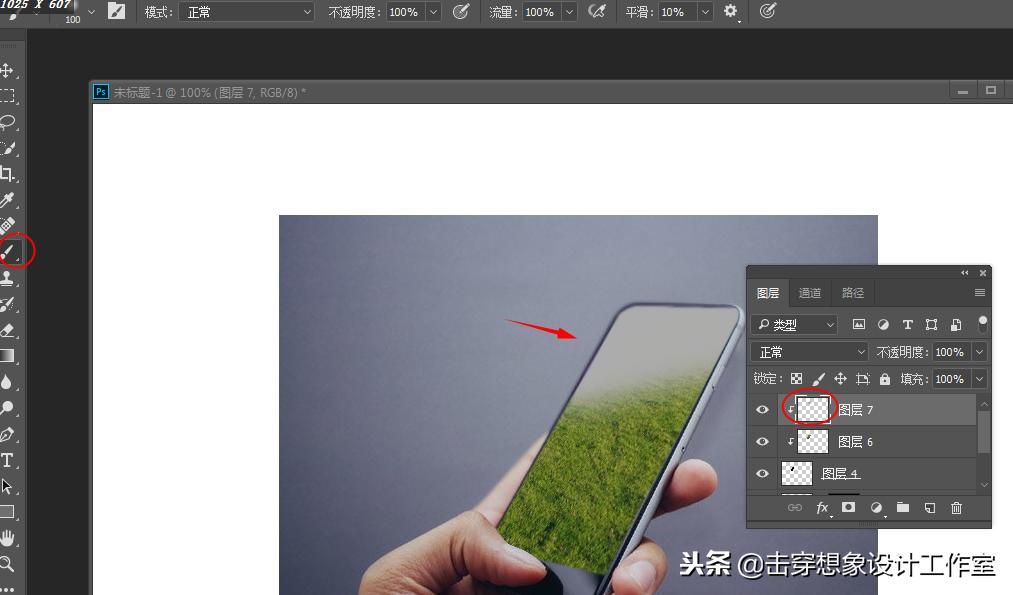The width and height of the screenshot is (1013, 595).
Task: Hide the 图层 6 layer
Action: (762, 441)
